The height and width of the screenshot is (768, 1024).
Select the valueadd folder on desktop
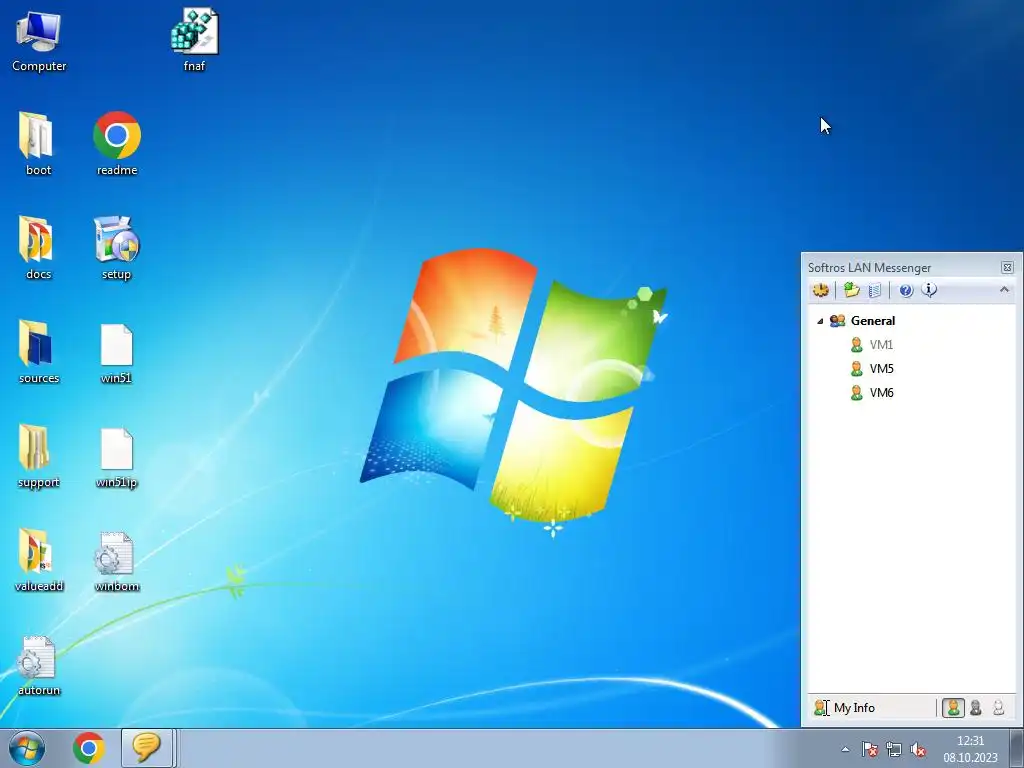click(x=39, y=560)
